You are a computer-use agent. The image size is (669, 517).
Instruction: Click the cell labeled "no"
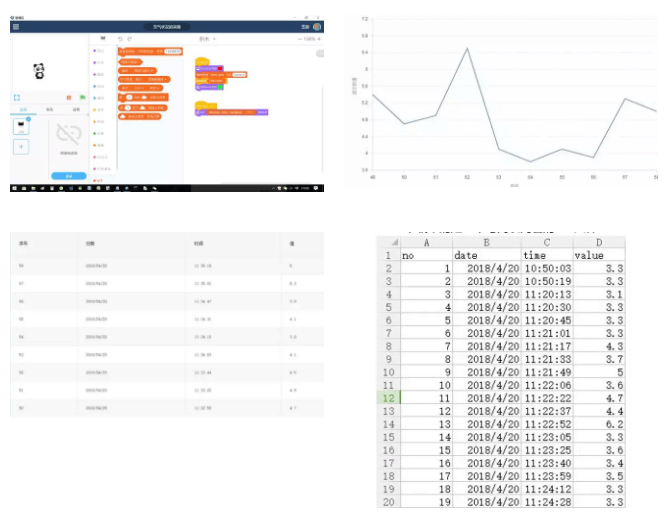tap(426, 256)
